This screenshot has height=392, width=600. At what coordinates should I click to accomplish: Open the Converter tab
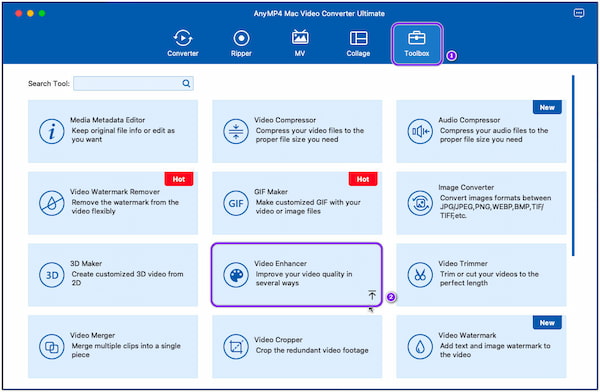(x=183, y=43)
